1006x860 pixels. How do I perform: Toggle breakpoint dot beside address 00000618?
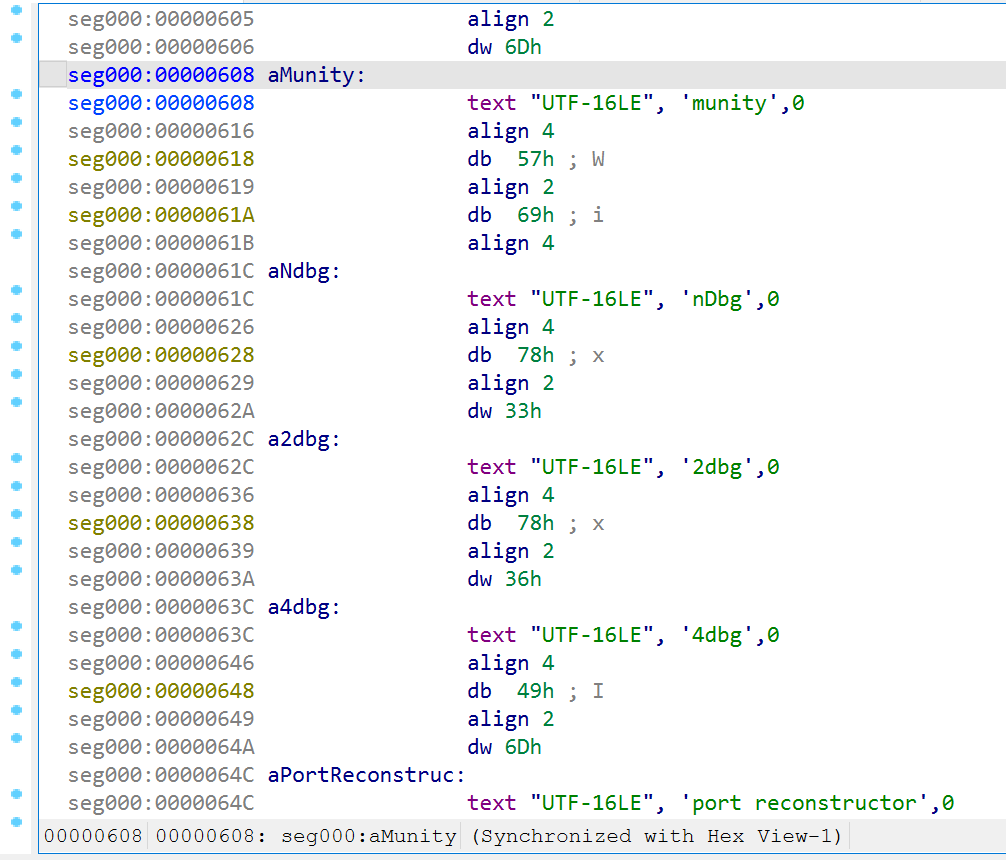[x=17, y=150]
